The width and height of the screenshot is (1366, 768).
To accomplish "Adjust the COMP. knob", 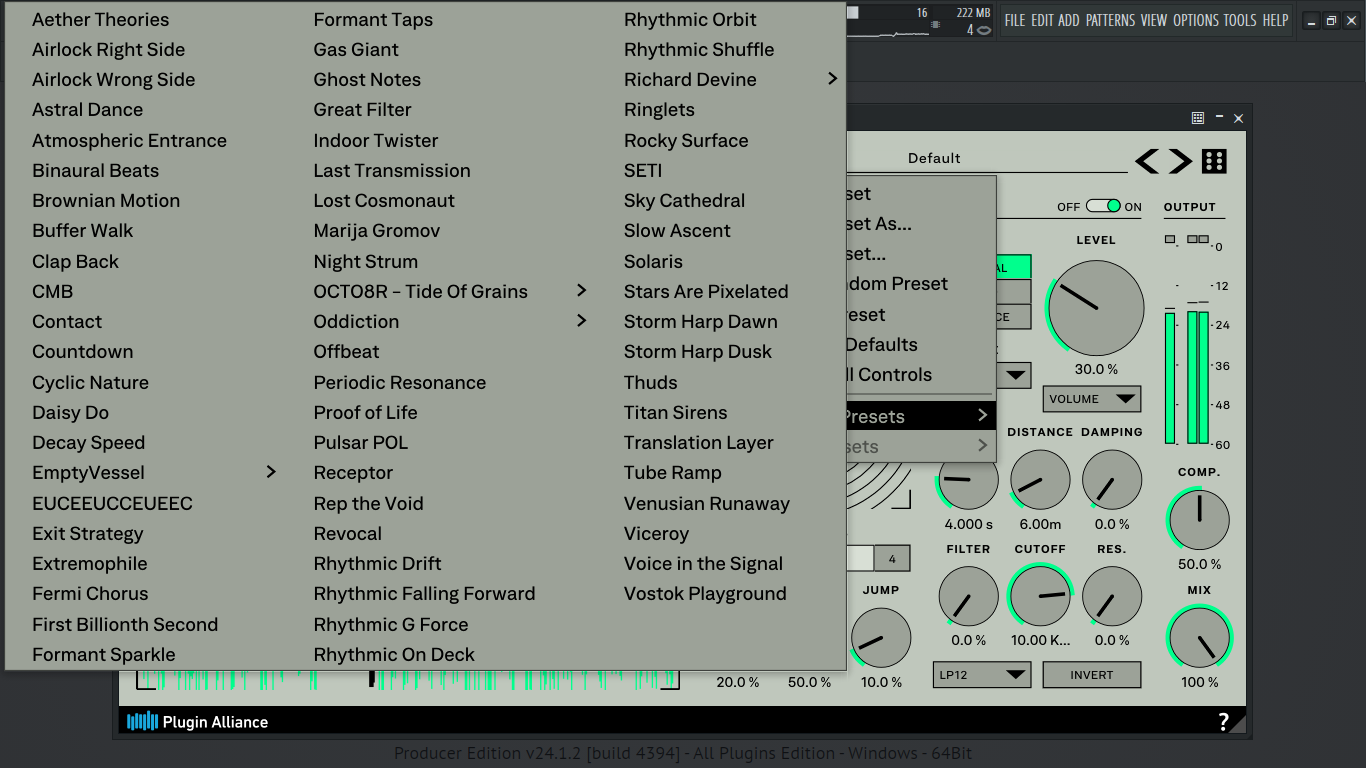I will pos(1199,520).
